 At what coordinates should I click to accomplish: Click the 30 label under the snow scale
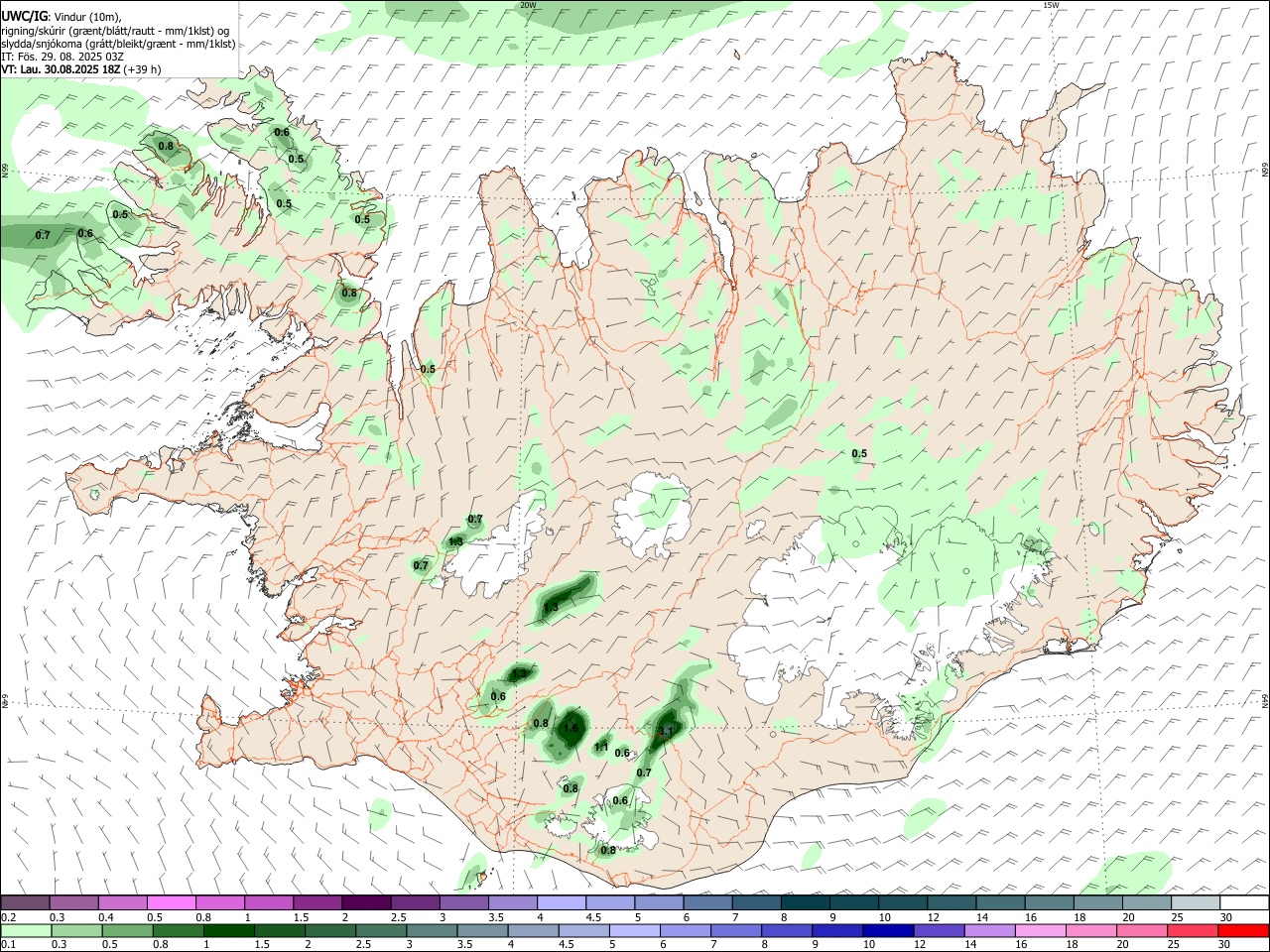click(x=1226, y=917)
